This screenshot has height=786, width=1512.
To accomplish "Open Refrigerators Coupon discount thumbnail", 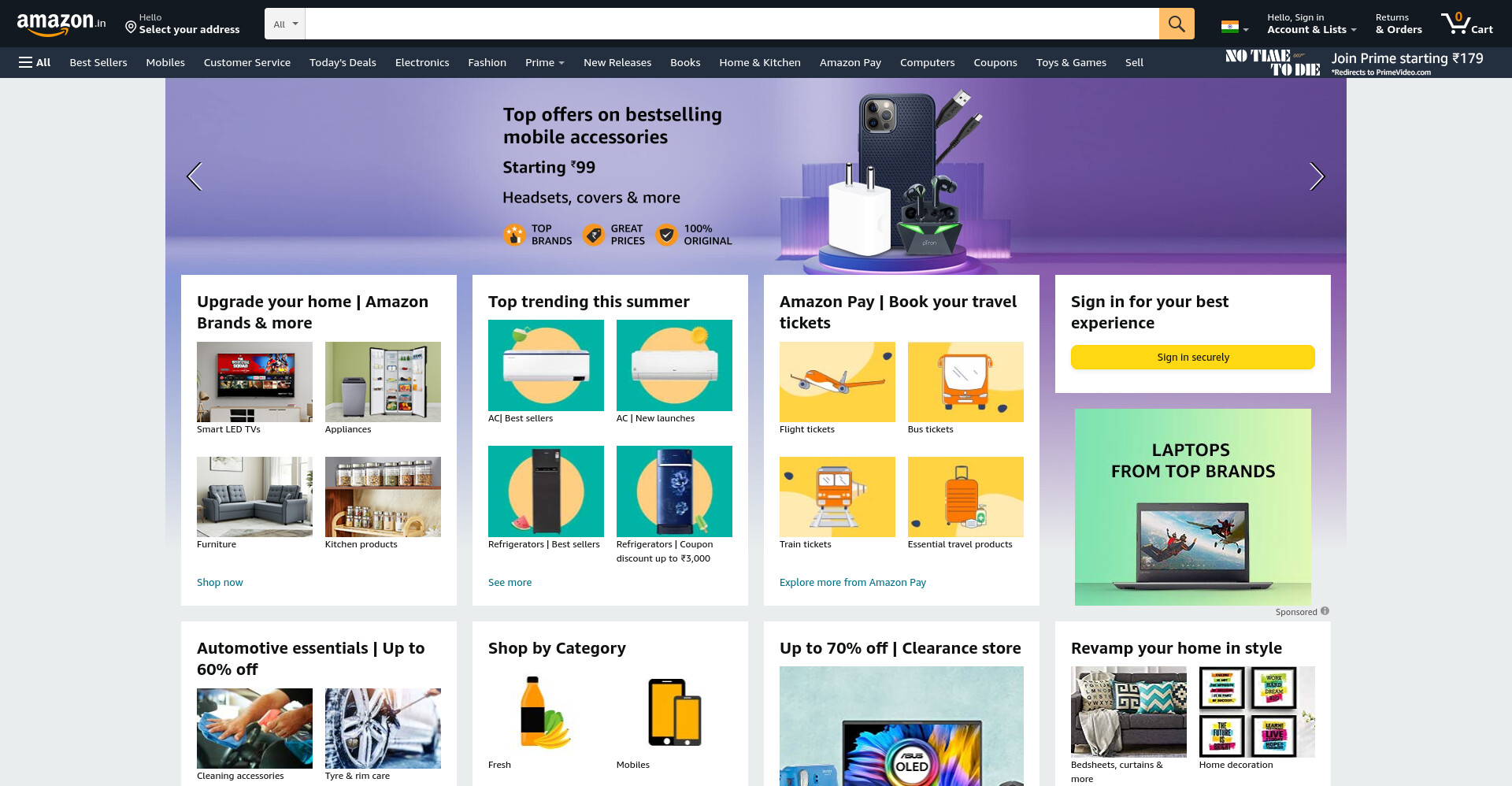I will tap(674, 491).
